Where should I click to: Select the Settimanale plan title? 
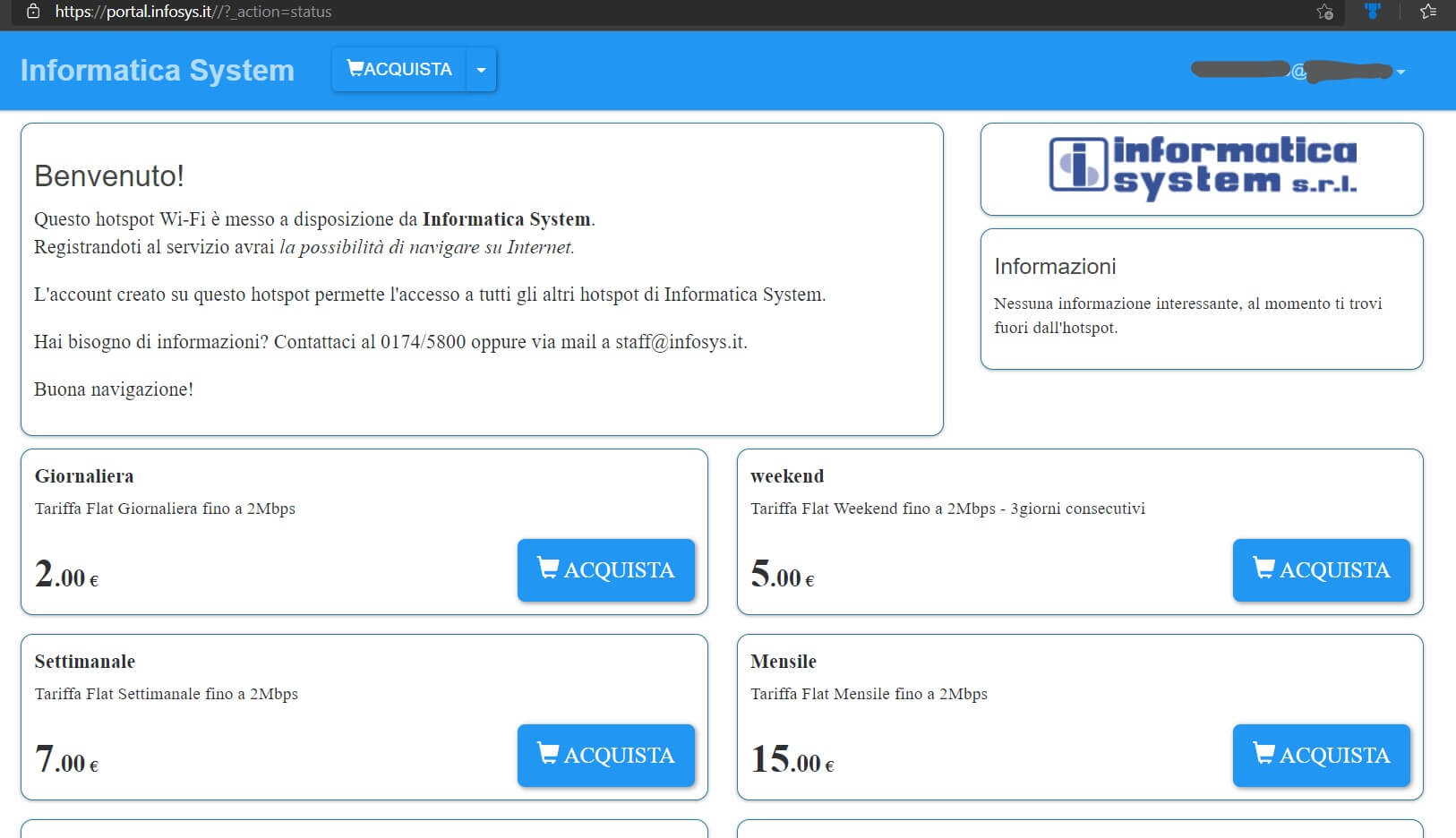coord(84,662)
